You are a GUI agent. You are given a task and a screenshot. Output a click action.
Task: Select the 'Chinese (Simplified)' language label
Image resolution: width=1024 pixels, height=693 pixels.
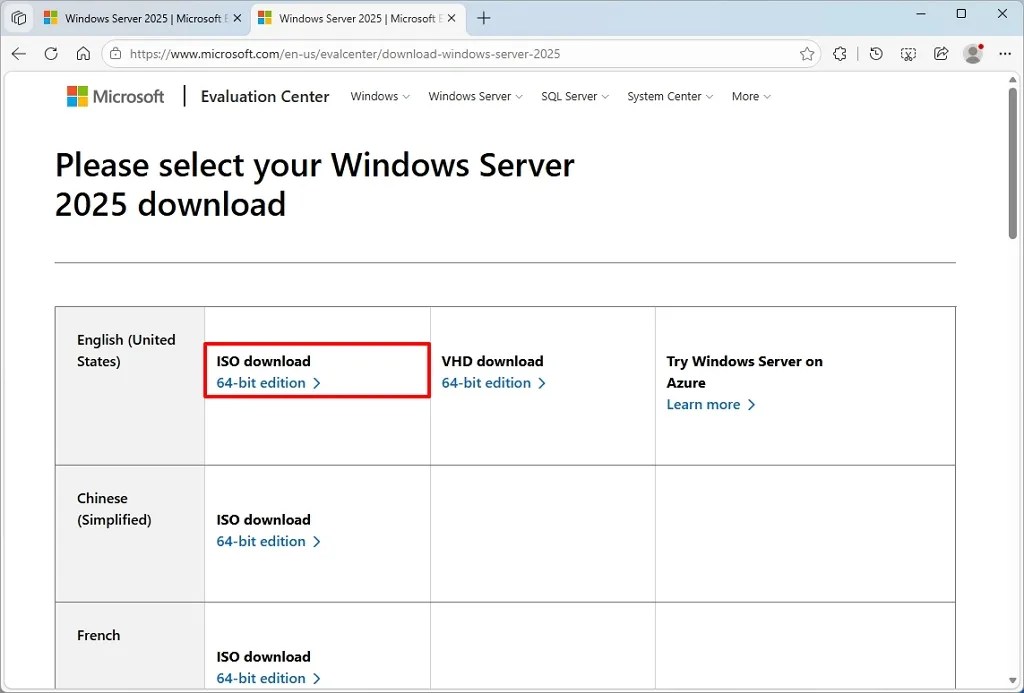point(114,509)
